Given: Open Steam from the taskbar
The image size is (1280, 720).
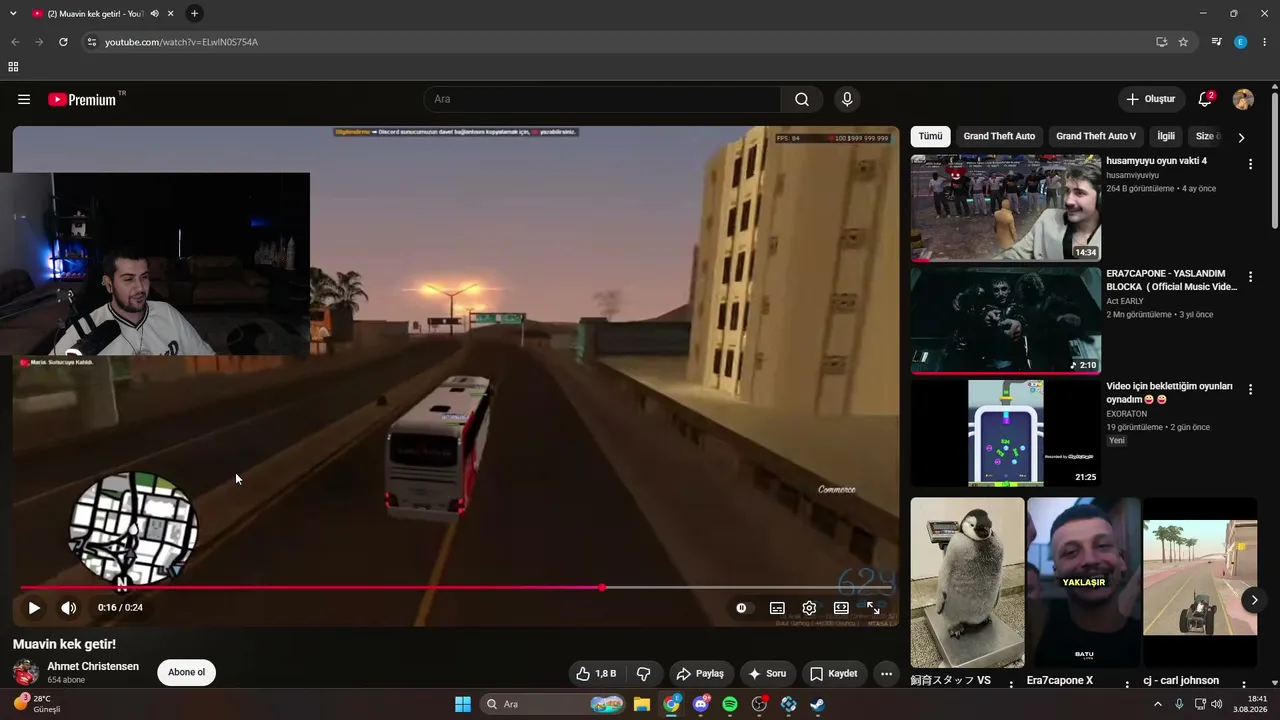Looking at the screenshot, I should (x=817, y=704).
